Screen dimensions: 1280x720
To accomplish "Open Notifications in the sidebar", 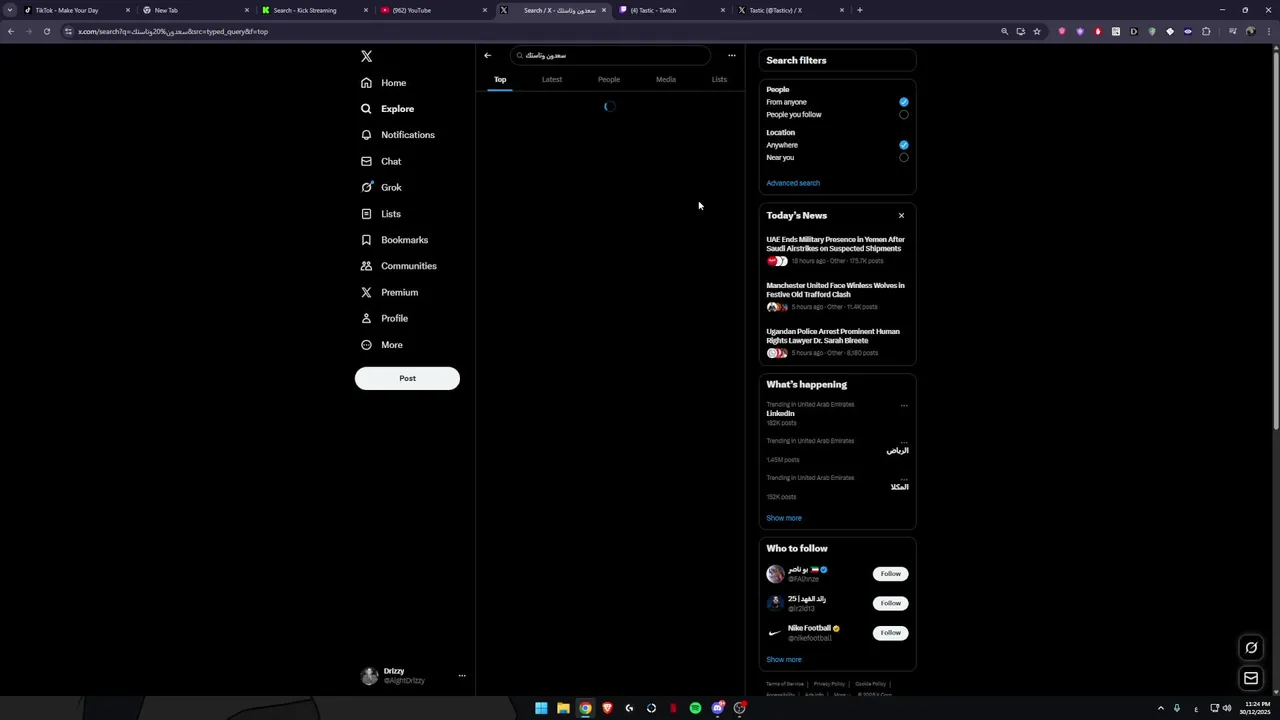I will 398,135.
